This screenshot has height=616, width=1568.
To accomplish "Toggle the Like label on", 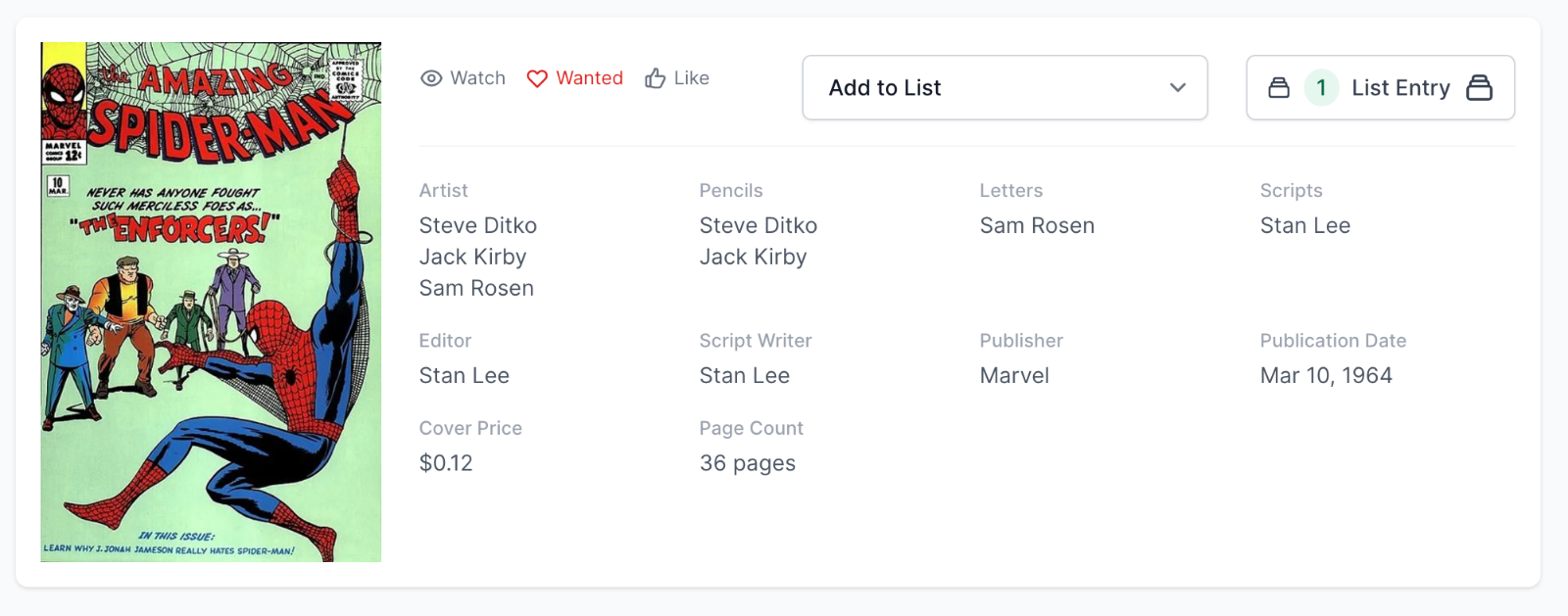I will 691,78.
